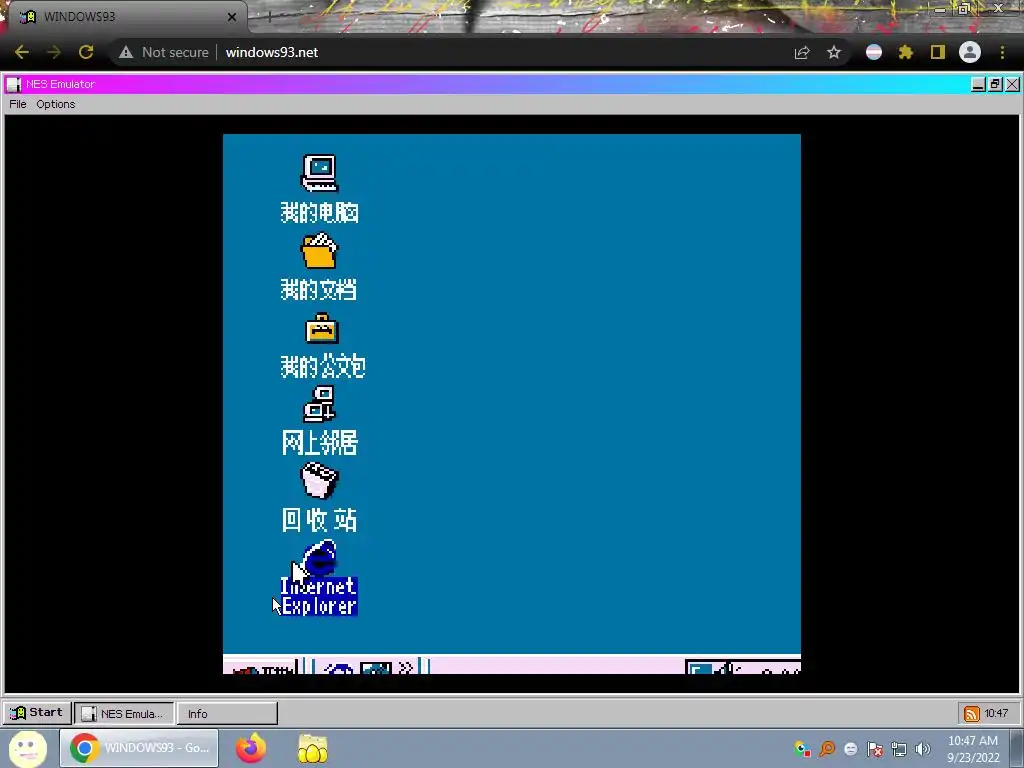Open the My Documents (我的文档) folder icon
Image resolution: width=1024 pixels, height=768 pixels.
pos(319,251)
